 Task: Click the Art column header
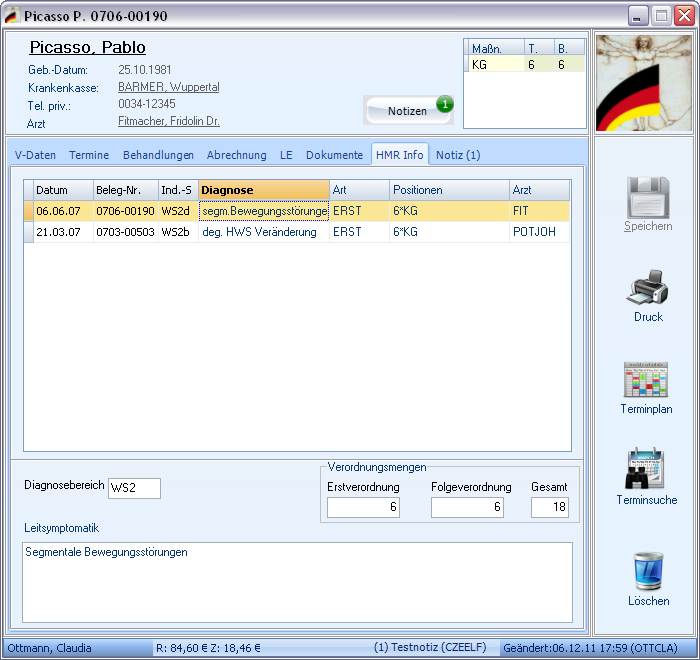pyautogui.click(x=359, y=190)
